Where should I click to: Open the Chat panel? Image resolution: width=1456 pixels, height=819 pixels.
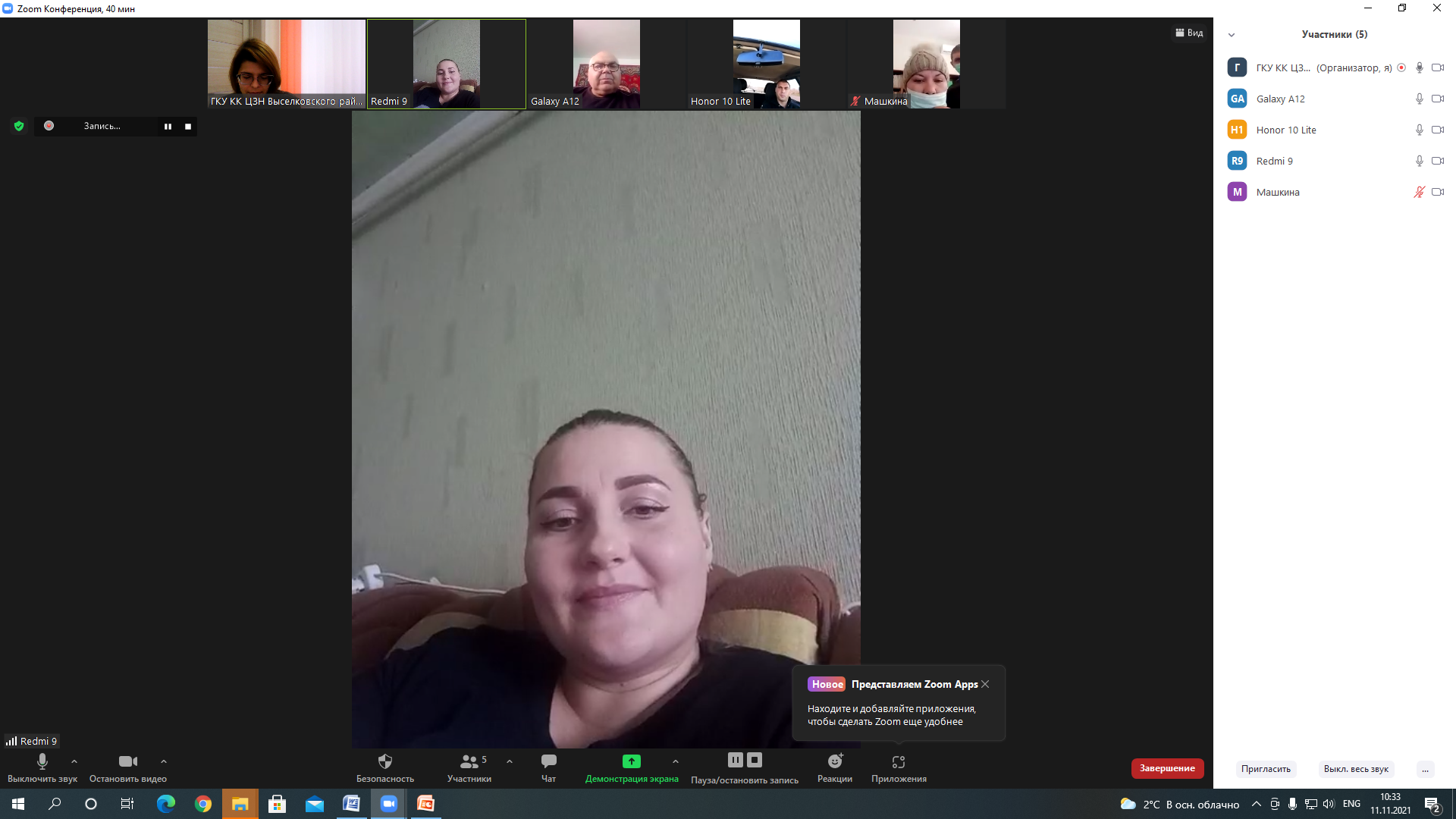tap(548, 767)
